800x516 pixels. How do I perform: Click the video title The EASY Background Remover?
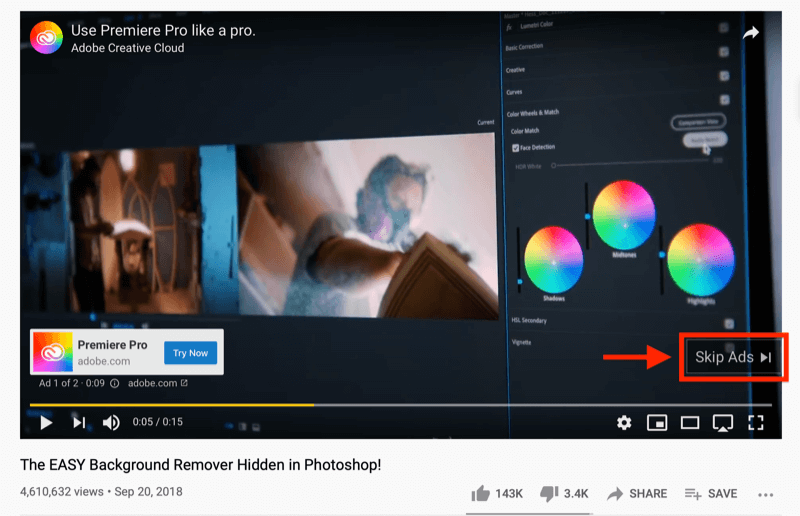(201, 465)
